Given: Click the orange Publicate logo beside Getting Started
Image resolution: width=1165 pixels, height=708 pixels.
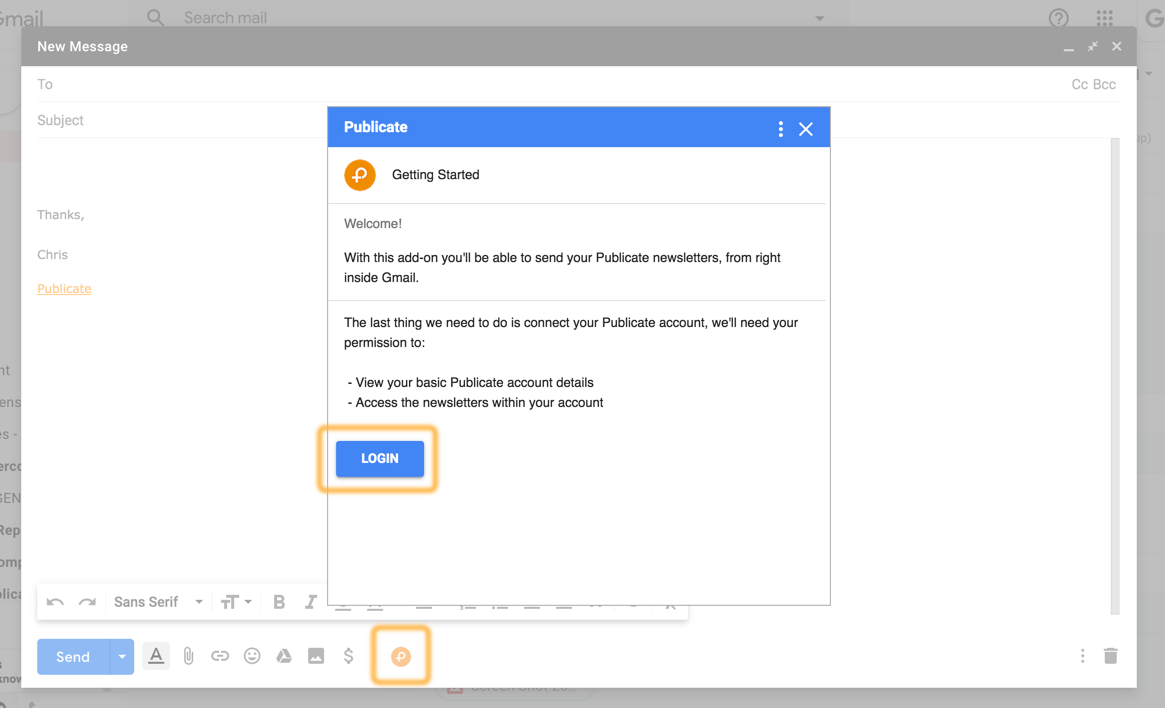Looking at the screenshot, I should [360, 175].
